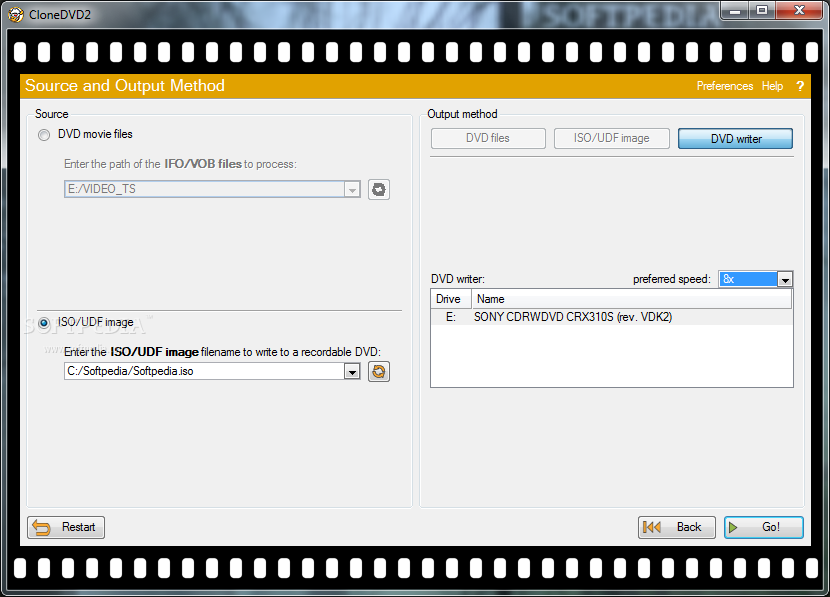The image size is (830, 597).
Task: Click Go! to start writing
Action: [763, 527]
